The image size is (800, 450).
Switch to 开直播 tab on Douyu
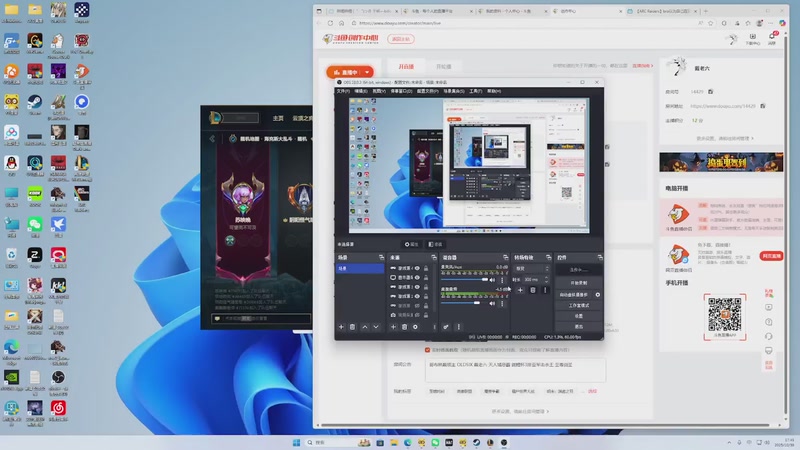(x=406, y=66)
